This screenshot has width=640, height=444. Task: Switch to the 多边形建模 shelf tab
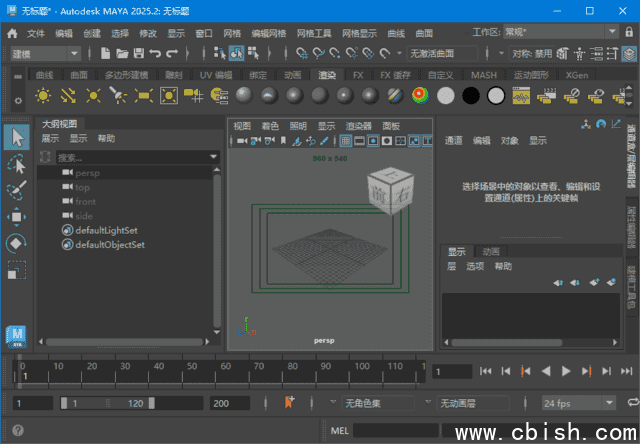click(x=126, y=75)
